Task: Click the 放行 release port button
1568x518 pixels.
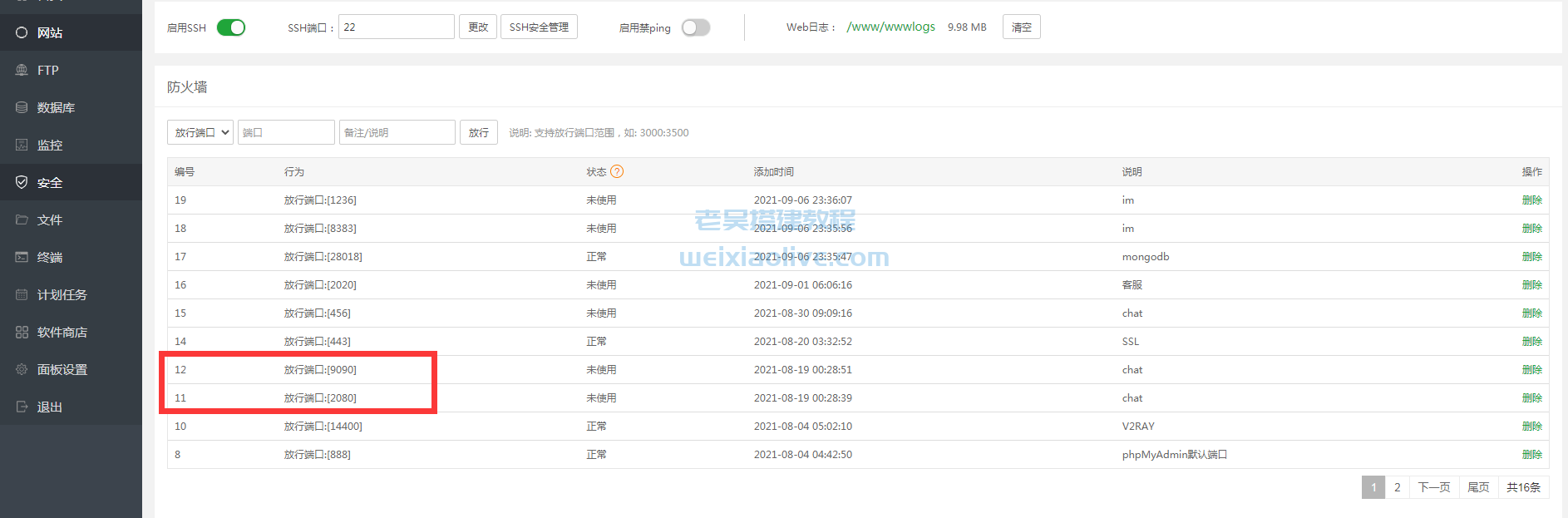Action: coord(479,132)
